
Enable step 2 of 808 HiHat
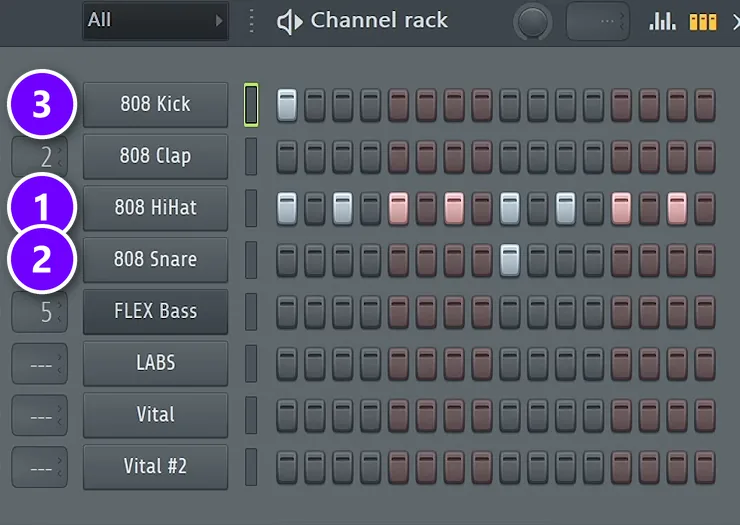pyautogui.click(x=315, y=208)
